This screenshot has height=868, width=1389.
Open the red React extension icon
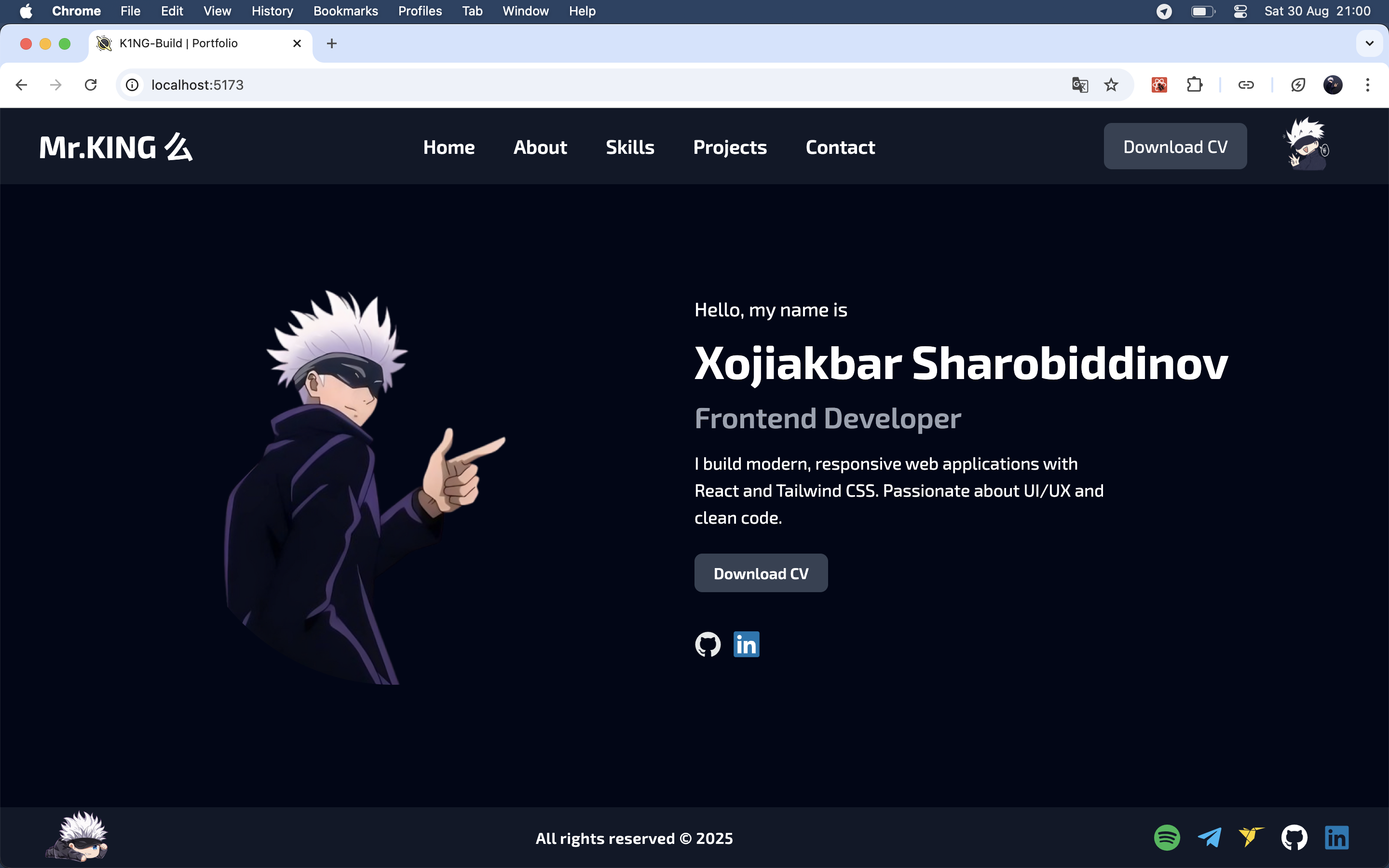click(x=1159, y=85)
